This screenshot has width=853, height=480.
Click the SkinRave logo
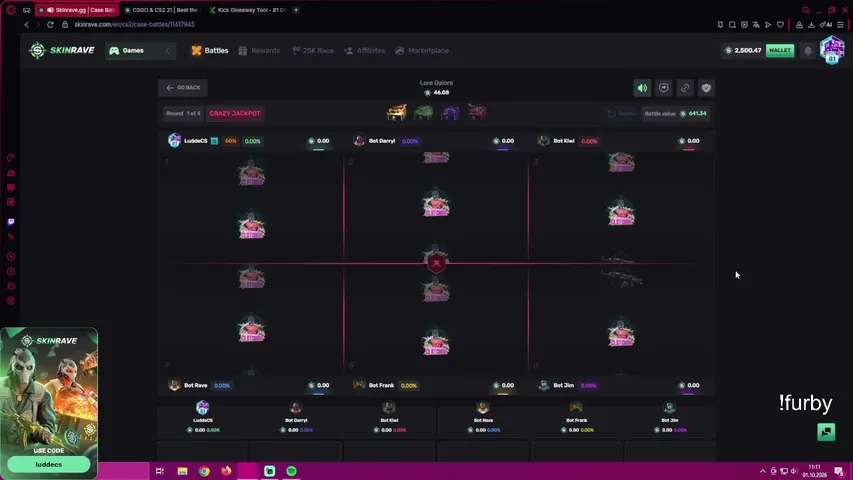pyautogui.click(x=61, y=50)
